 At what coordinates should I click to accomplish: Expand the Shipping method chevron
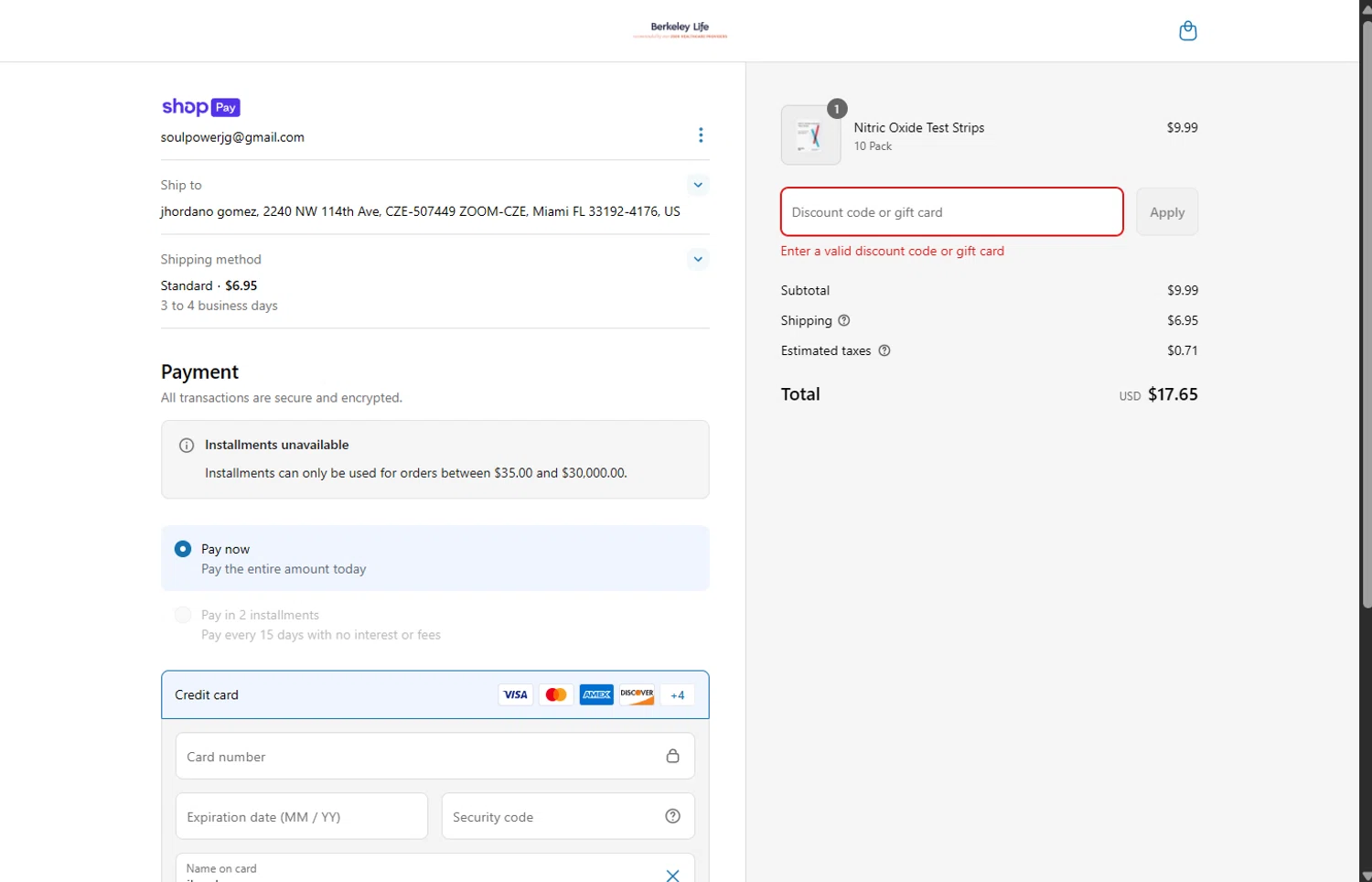[698, 259]
